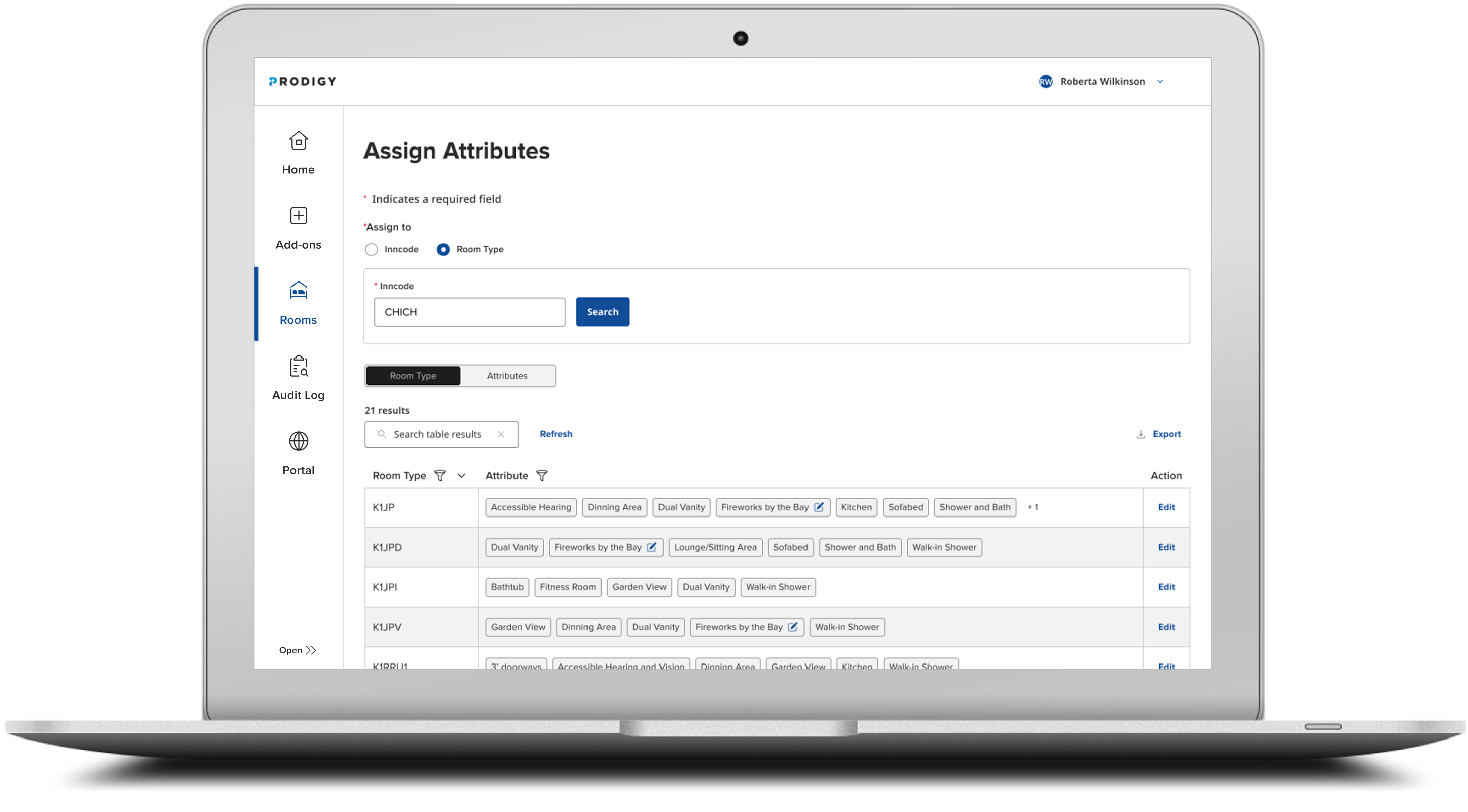Open the Roberta Wilkinson account dropdown
This screenshot has height=812, width=1468.
[x=1160, y=82]
